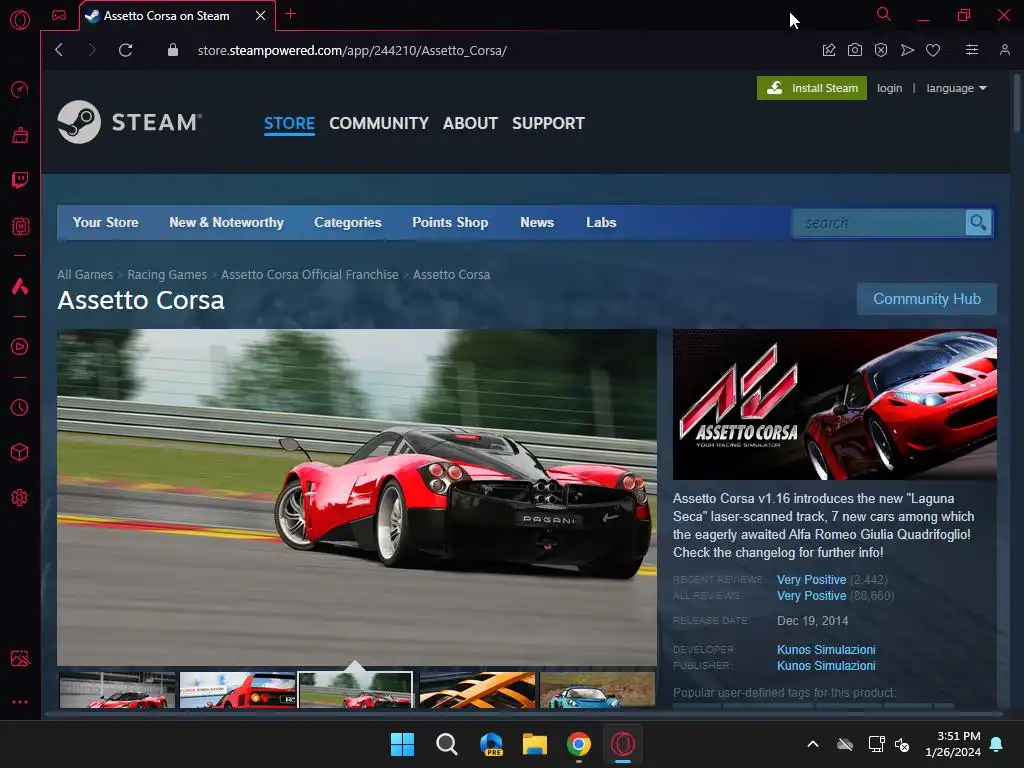Click the site security padlock icon
The width and height of the screenshot is (1024, 768).
click(173, 50)
